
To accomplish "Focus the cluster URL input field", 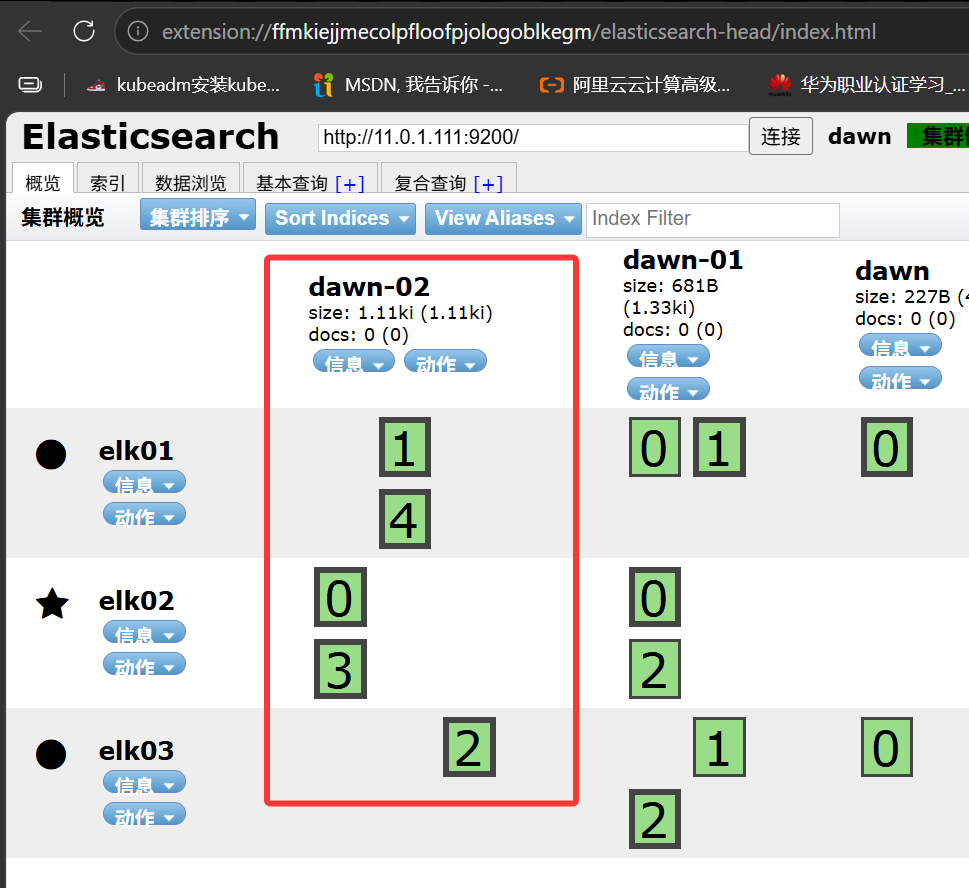I will pyautogui.click(x=533, y=137).
